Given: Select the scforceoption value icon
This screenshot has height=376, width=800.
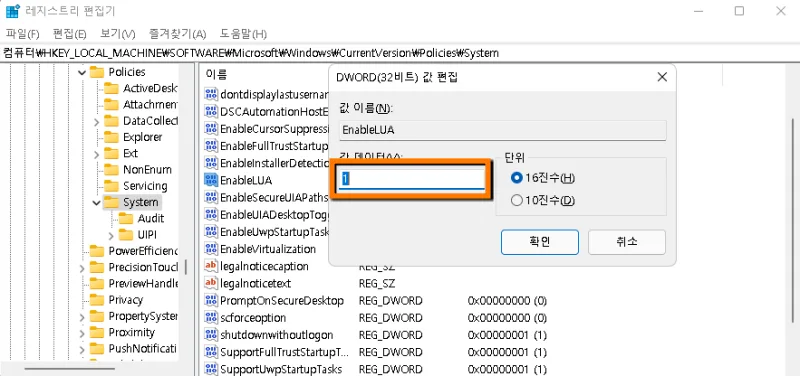Looking at the screenshot, I should click(x=211, y=318).
